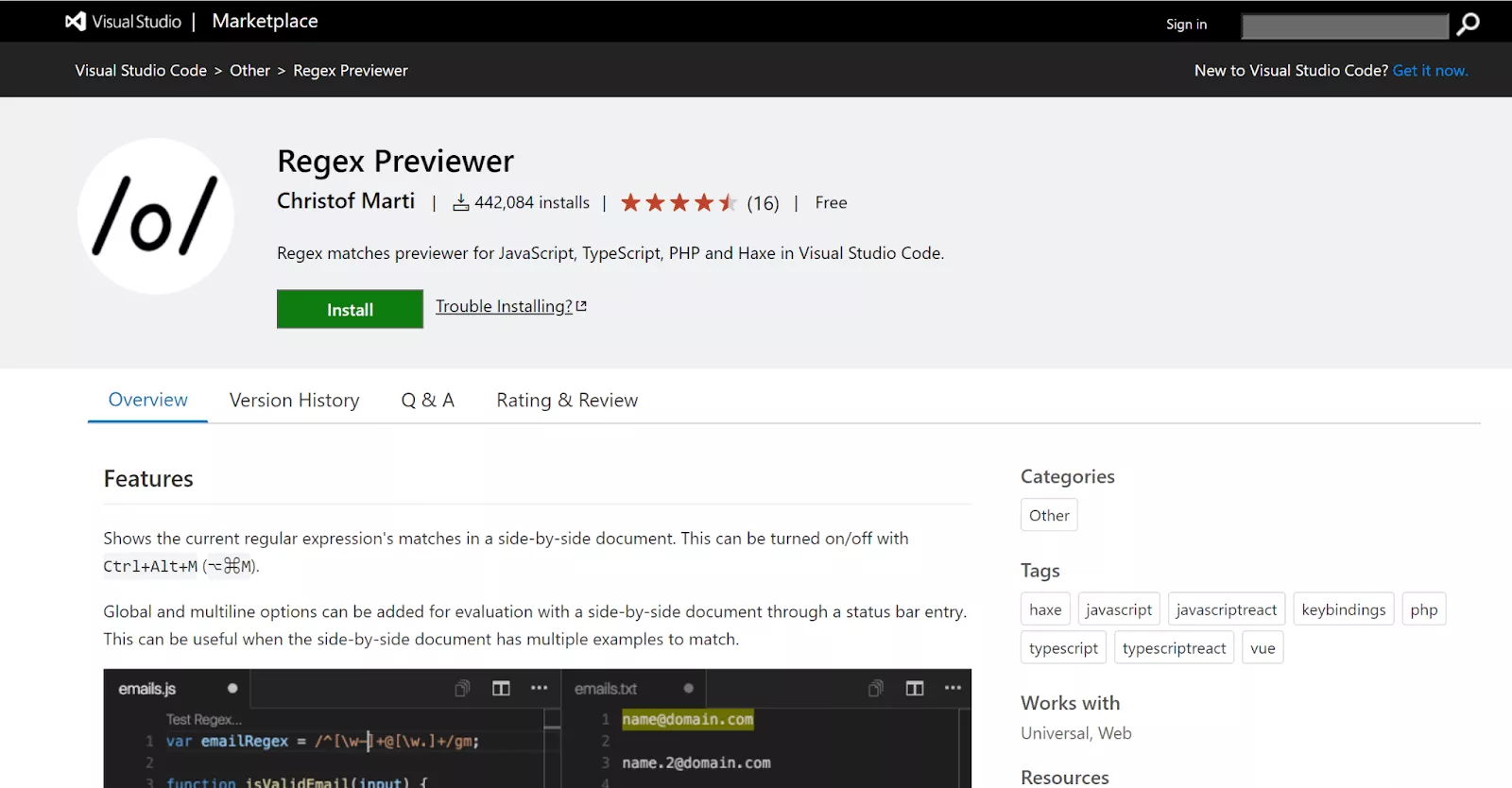Click the Works with heading
Viewport: 1512px width, 788px height.
click(x=1070, y=703)
